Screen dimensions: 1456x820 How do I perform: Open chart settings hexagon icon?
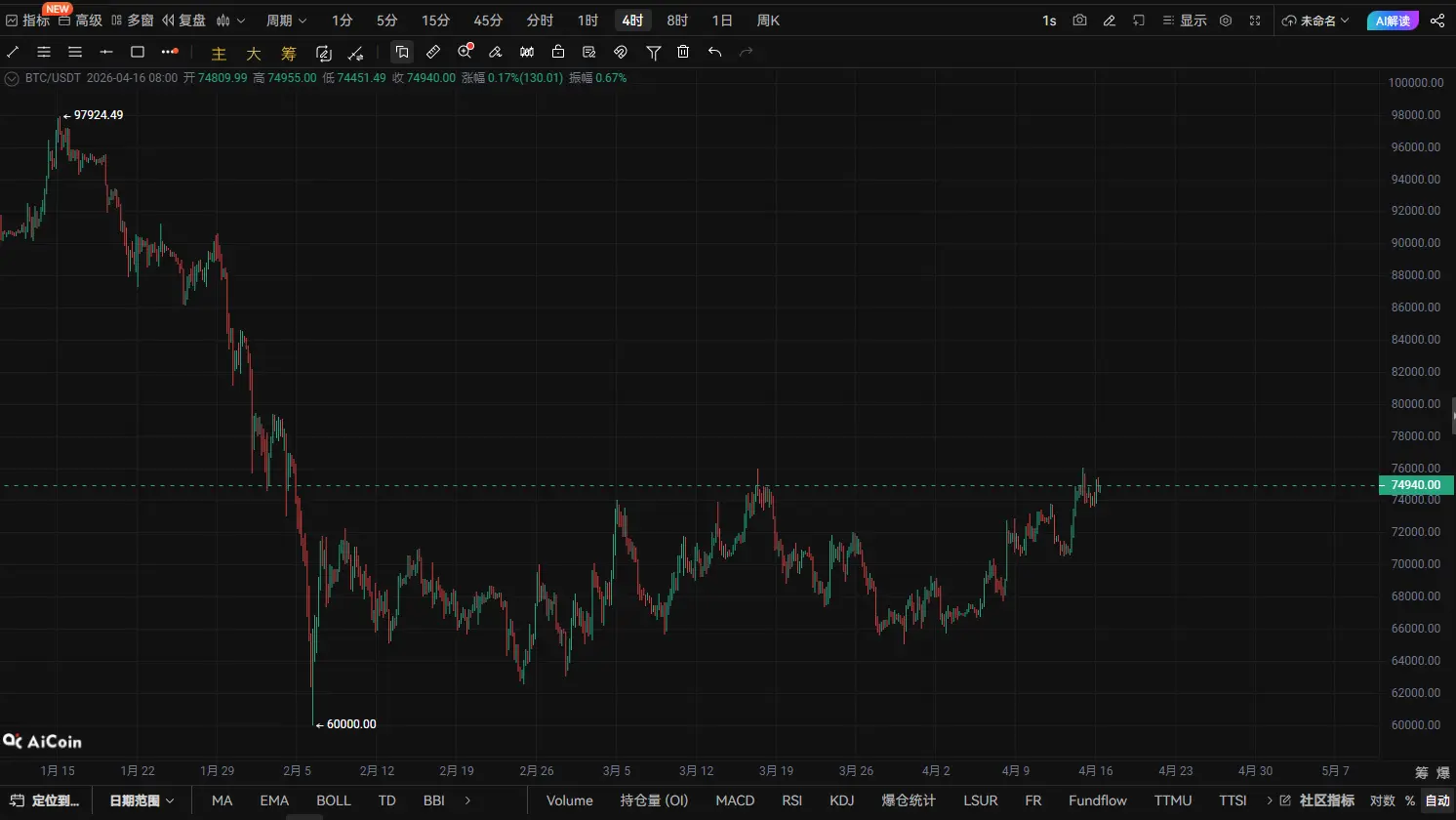pos(1226,20)
